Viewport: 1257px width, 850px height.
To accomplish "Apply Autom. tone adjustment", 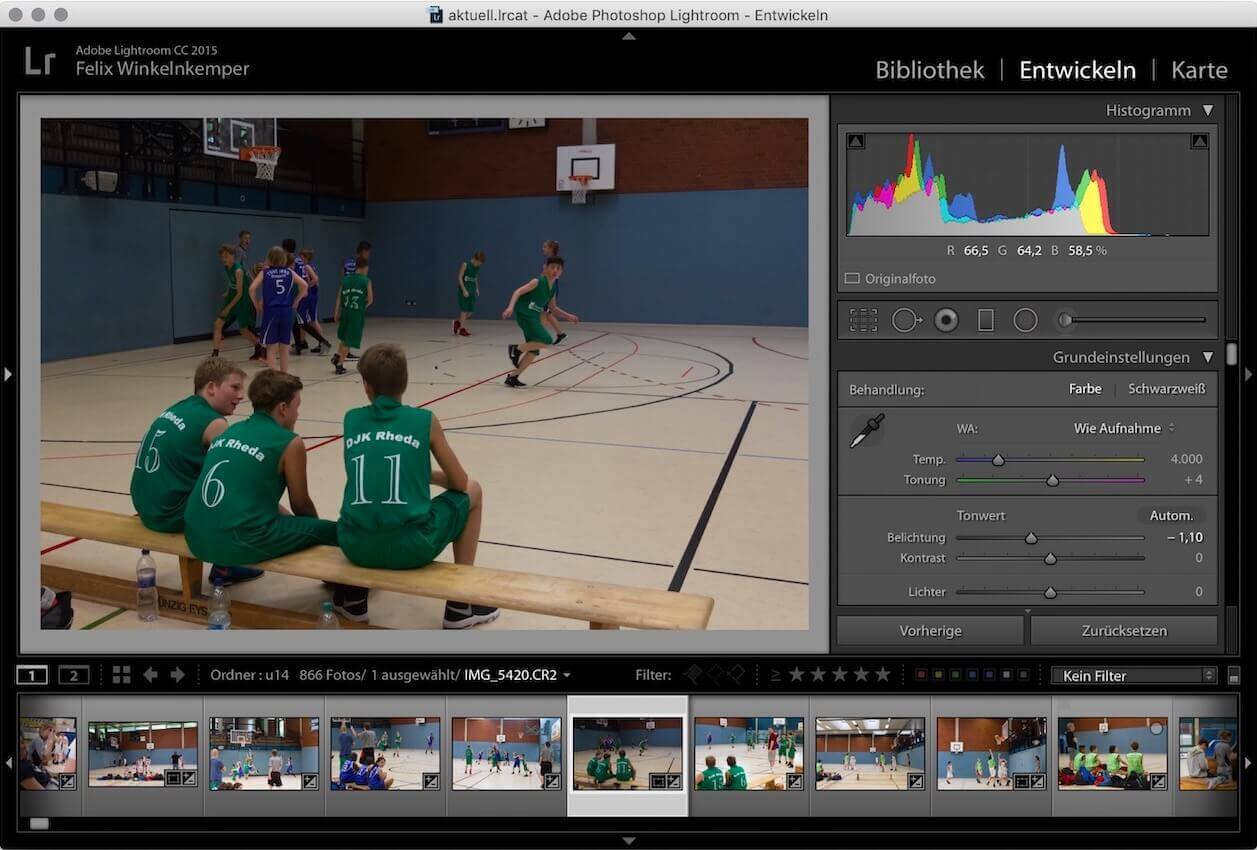I will tap(1170, 515).
